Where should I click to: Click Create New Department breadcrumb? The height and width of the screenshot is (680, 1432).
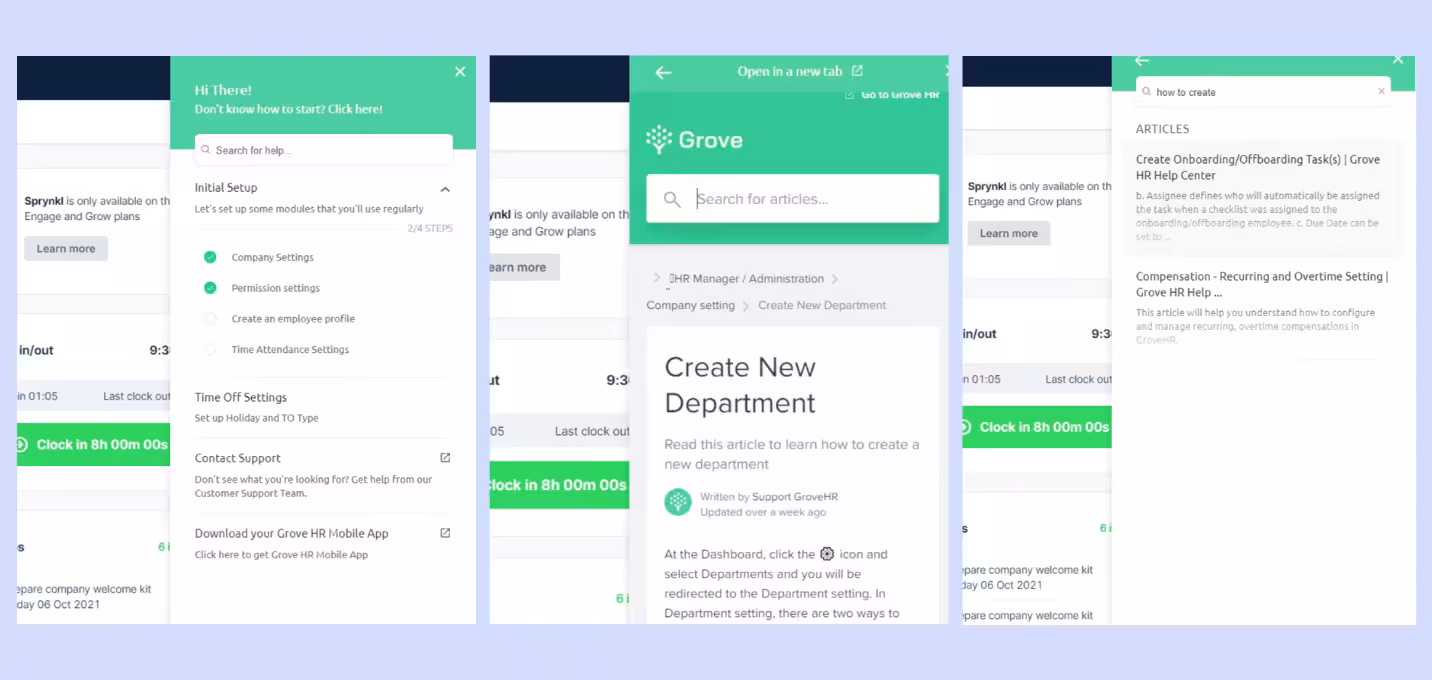click(822, 306)
